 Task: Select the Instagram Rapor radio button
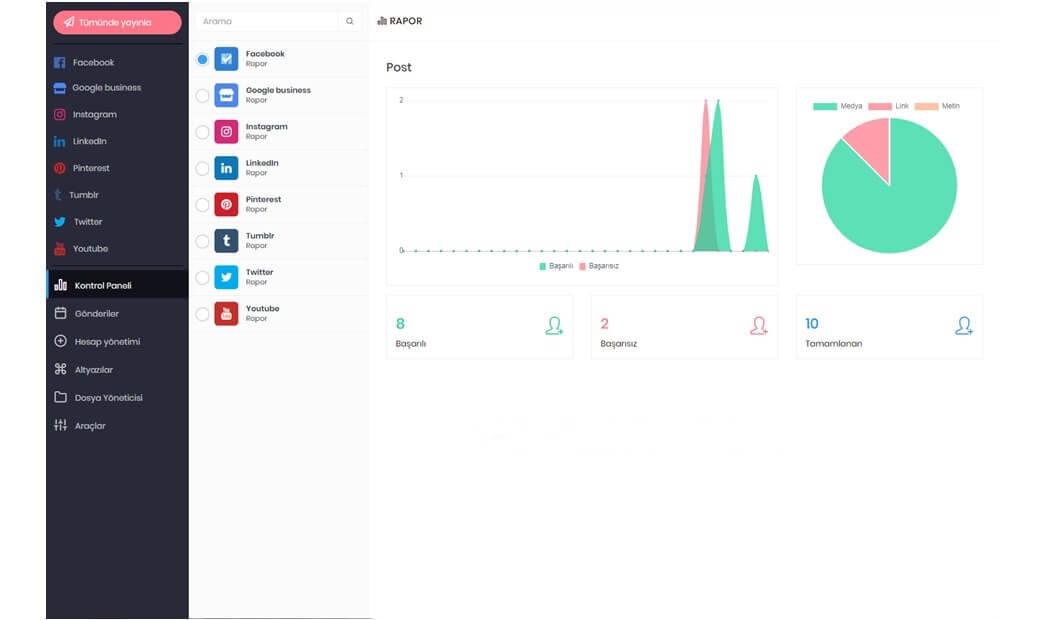point(202,132)
